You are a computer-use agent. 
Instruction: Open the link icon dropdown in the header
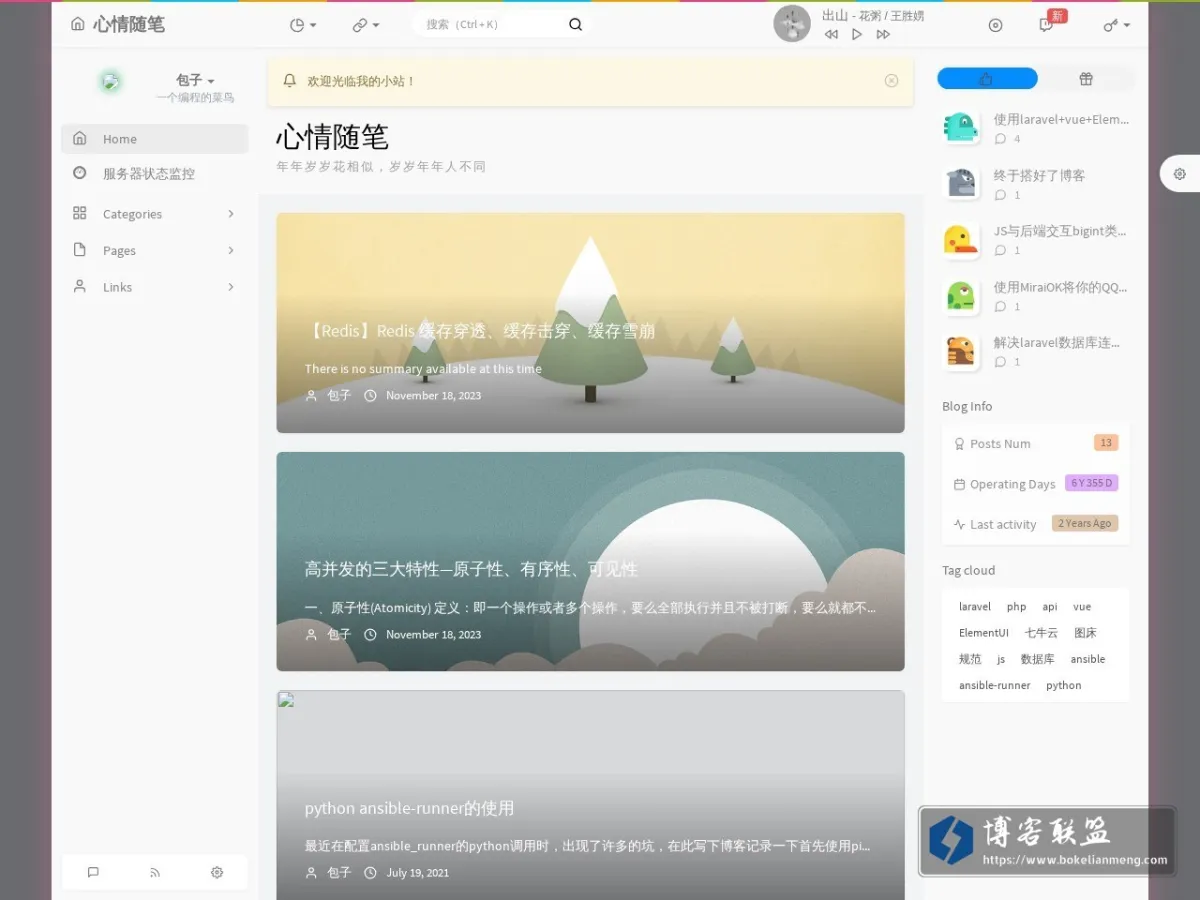pos(366,25)
